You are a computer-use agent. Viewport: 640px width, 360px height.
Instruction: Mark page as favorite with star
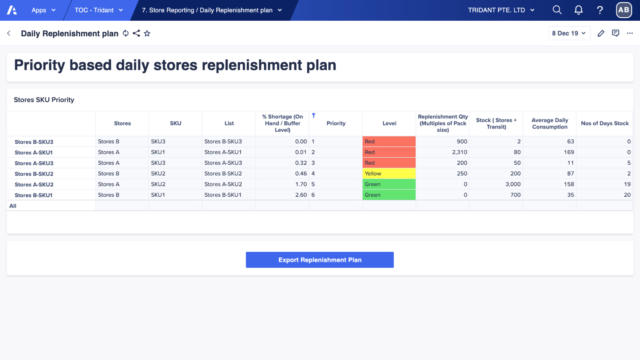click(147, 33)
